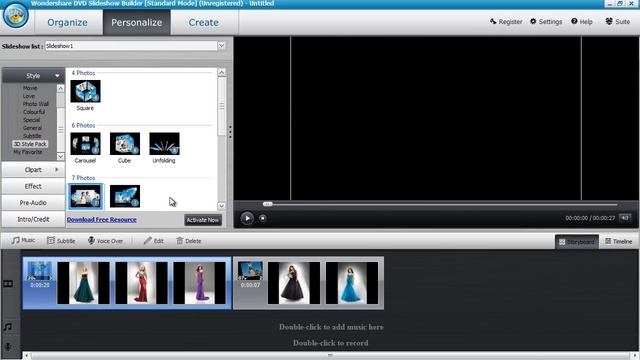The width and height of the screenshot is (640, 360).
Task: Select the Love style category
Action: (x=29, y=96)
